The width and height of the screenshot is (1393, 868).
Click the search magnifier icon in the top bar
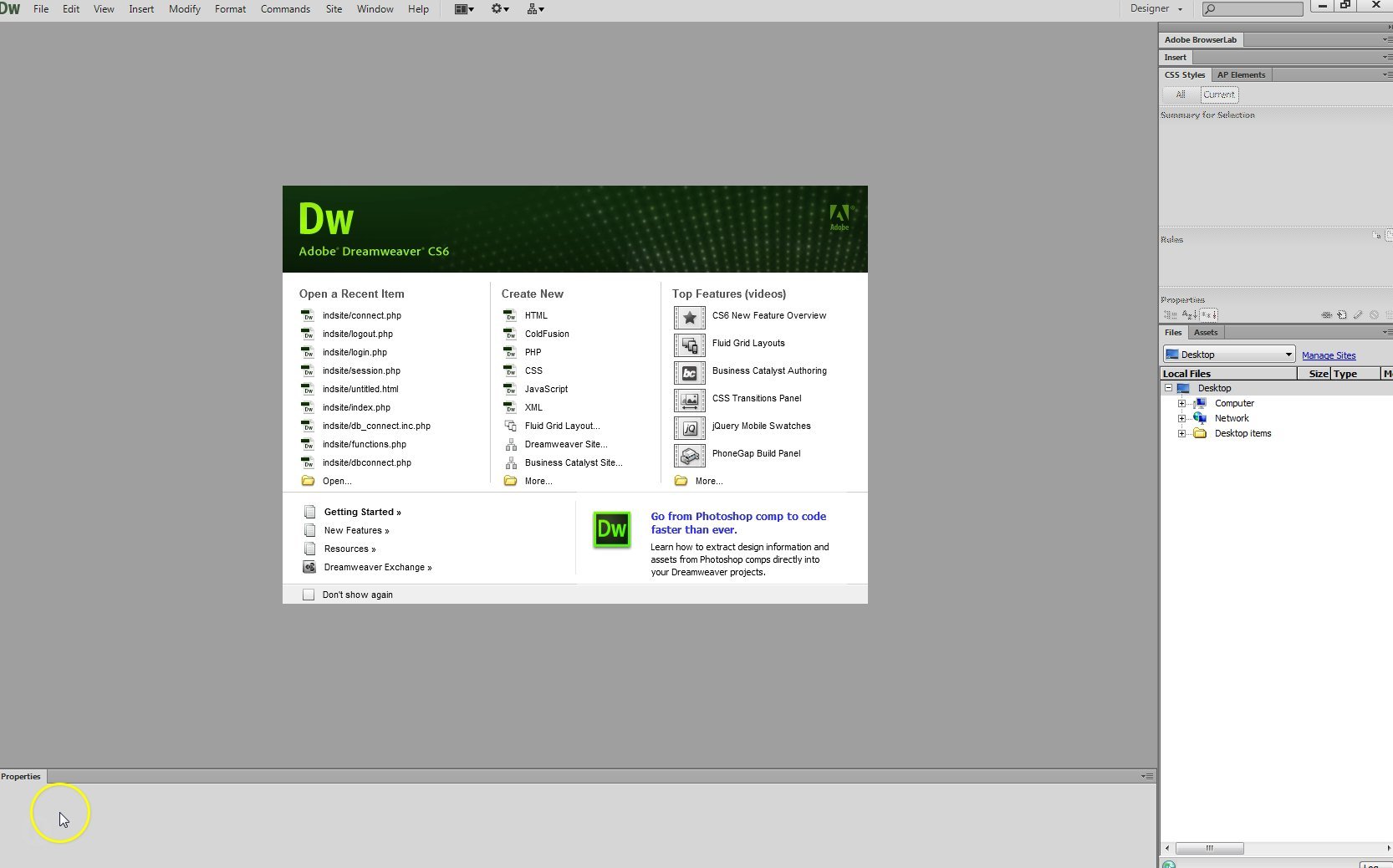pos(1210,9)
